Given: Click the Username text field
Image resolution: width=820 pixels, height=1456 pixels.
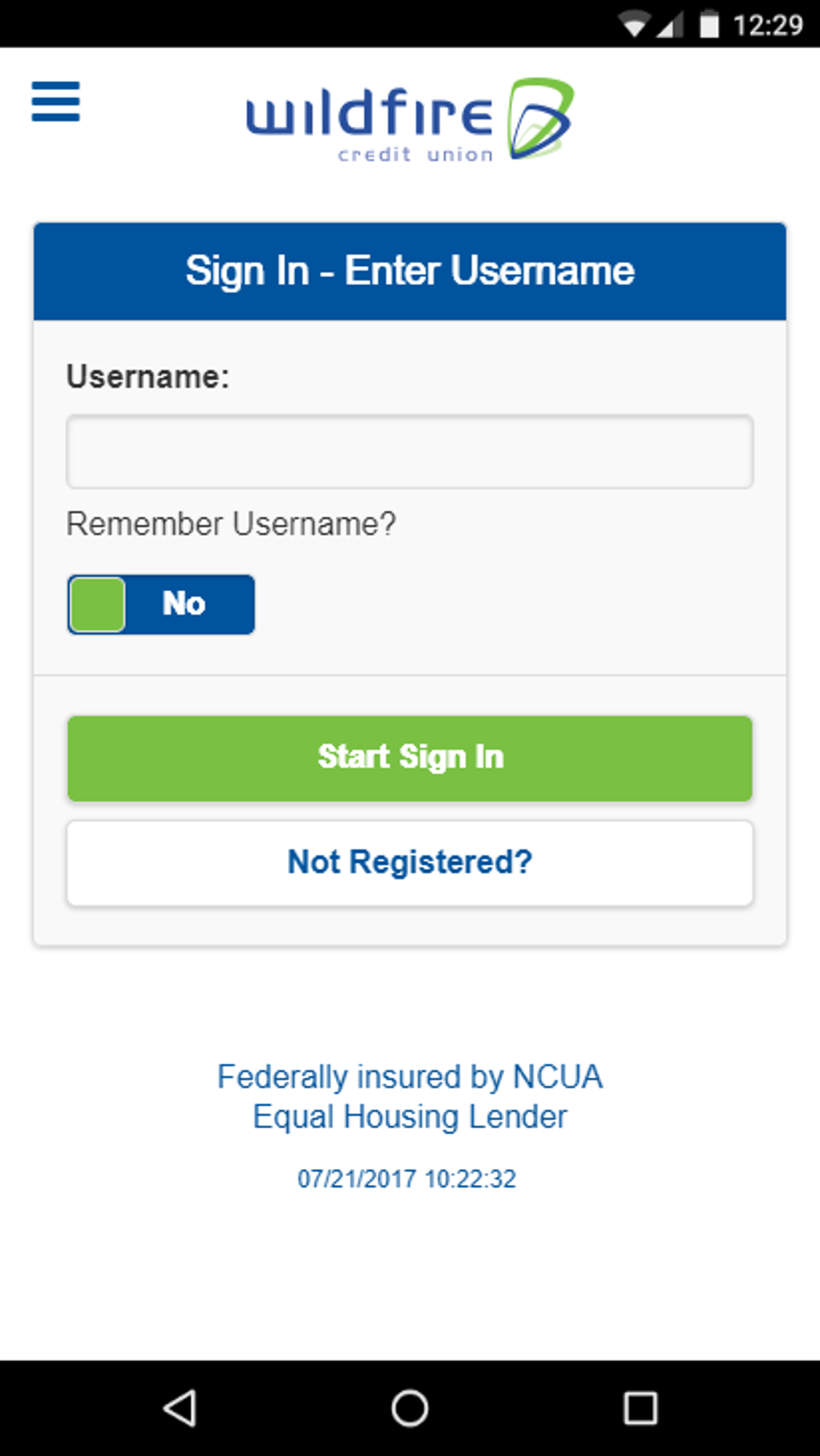Looking at the screenshot, I should click(x=410, y=452).
